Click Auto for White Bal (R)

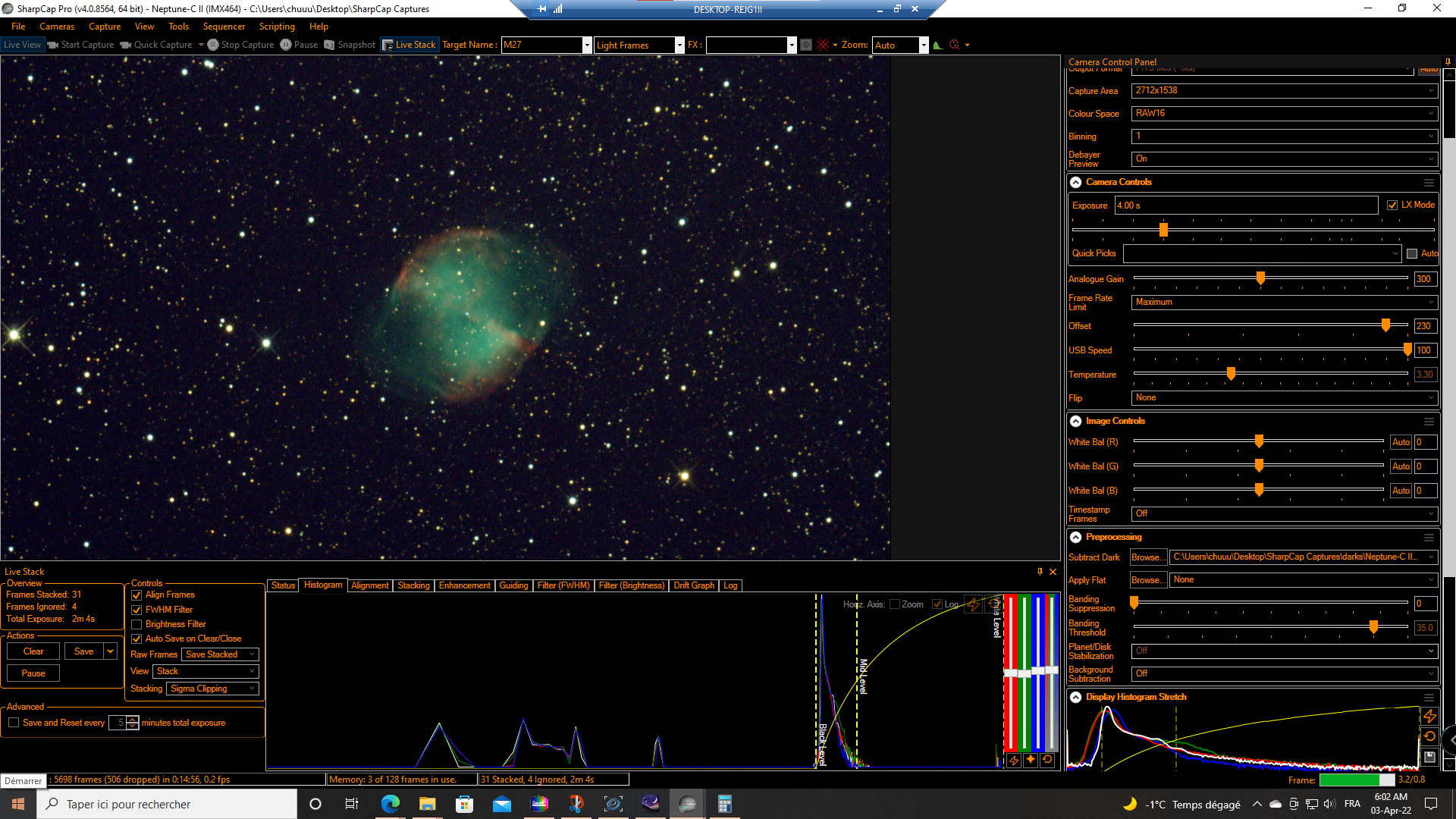coord(1401,442)
